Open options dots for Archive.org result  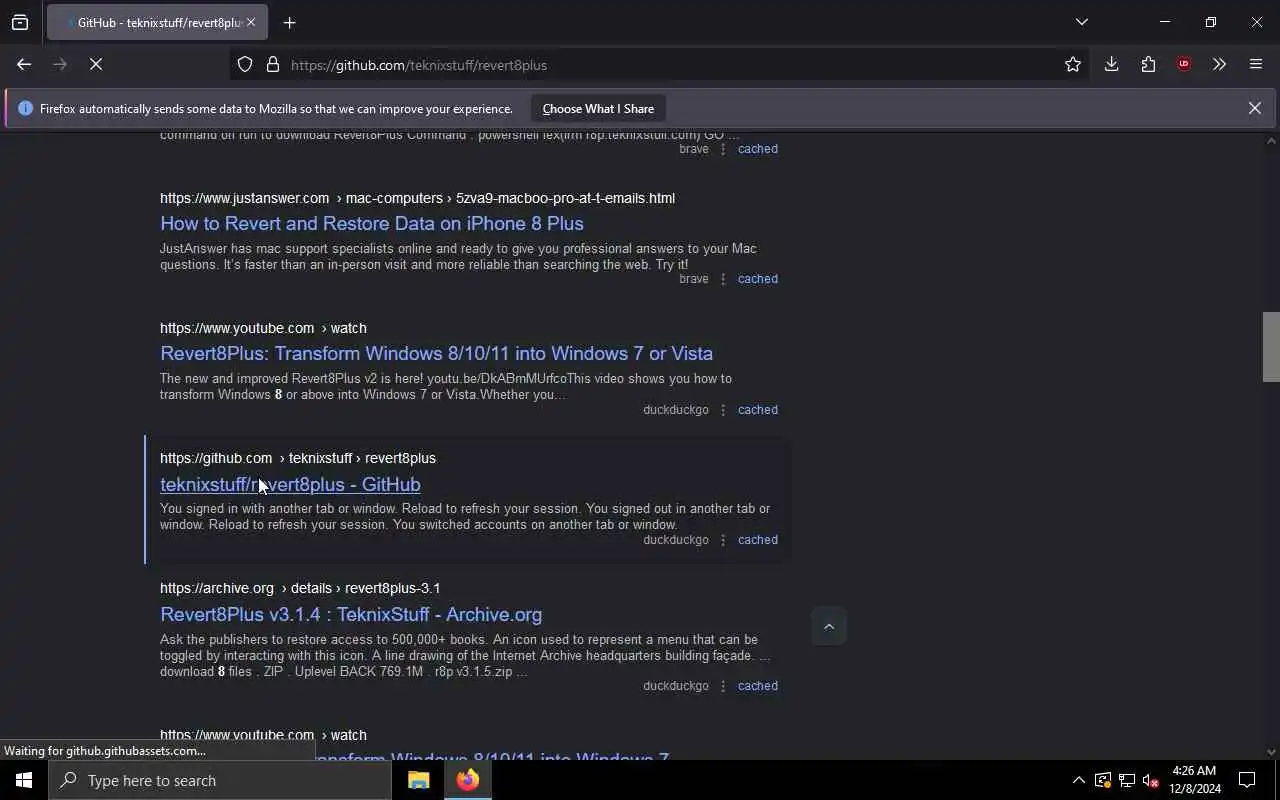tap(723, 686)
